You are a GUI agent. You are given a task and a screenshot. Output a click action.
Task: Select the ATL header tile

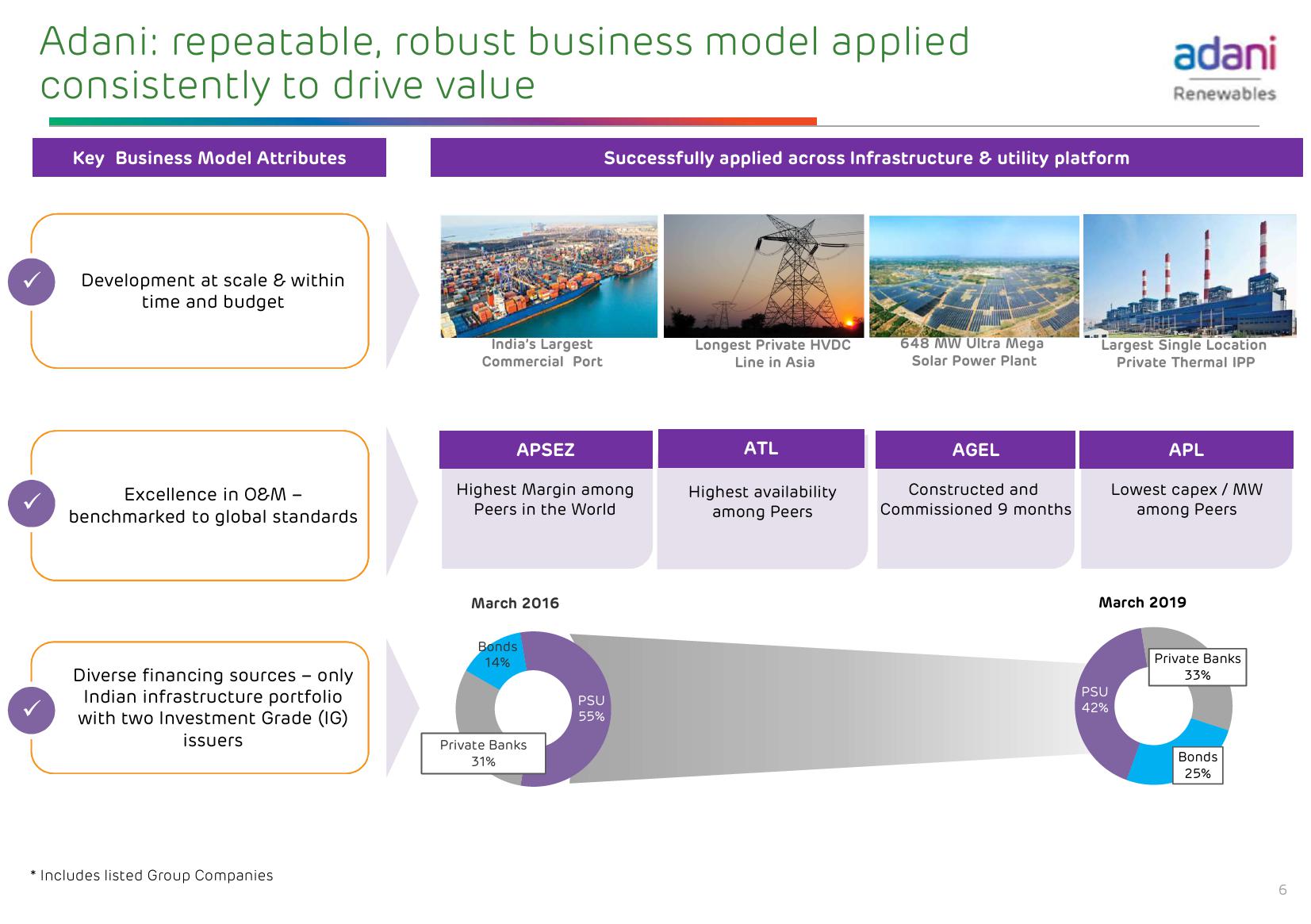pos(761,448)
